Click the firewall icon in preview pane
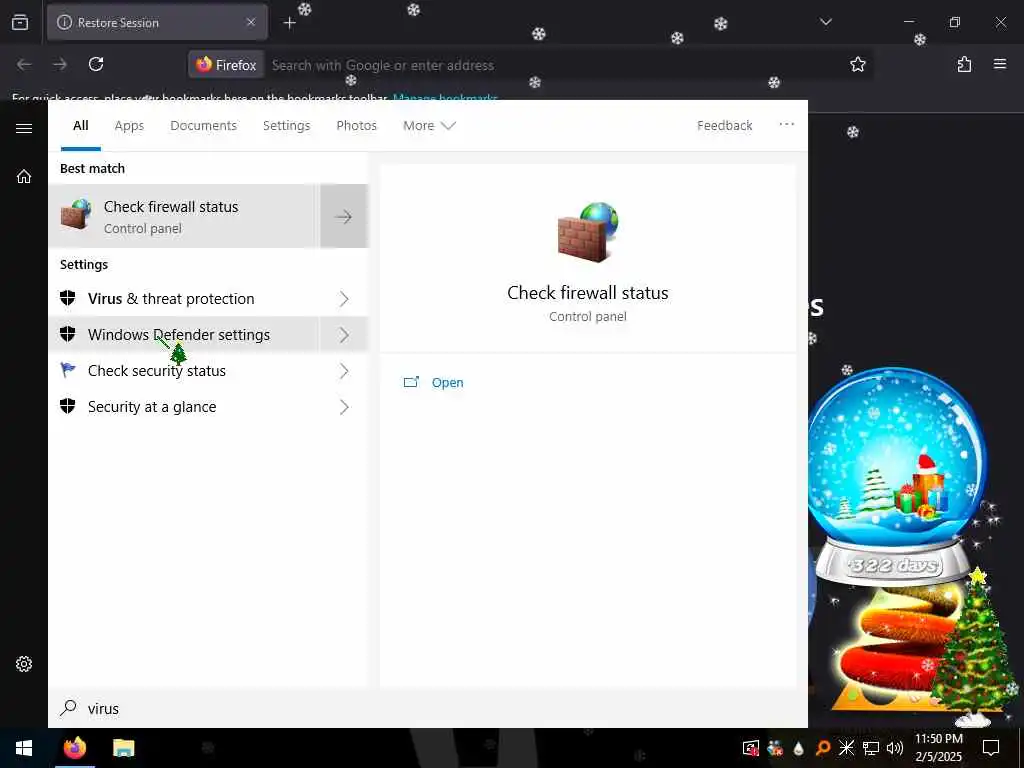 point(588,231)
